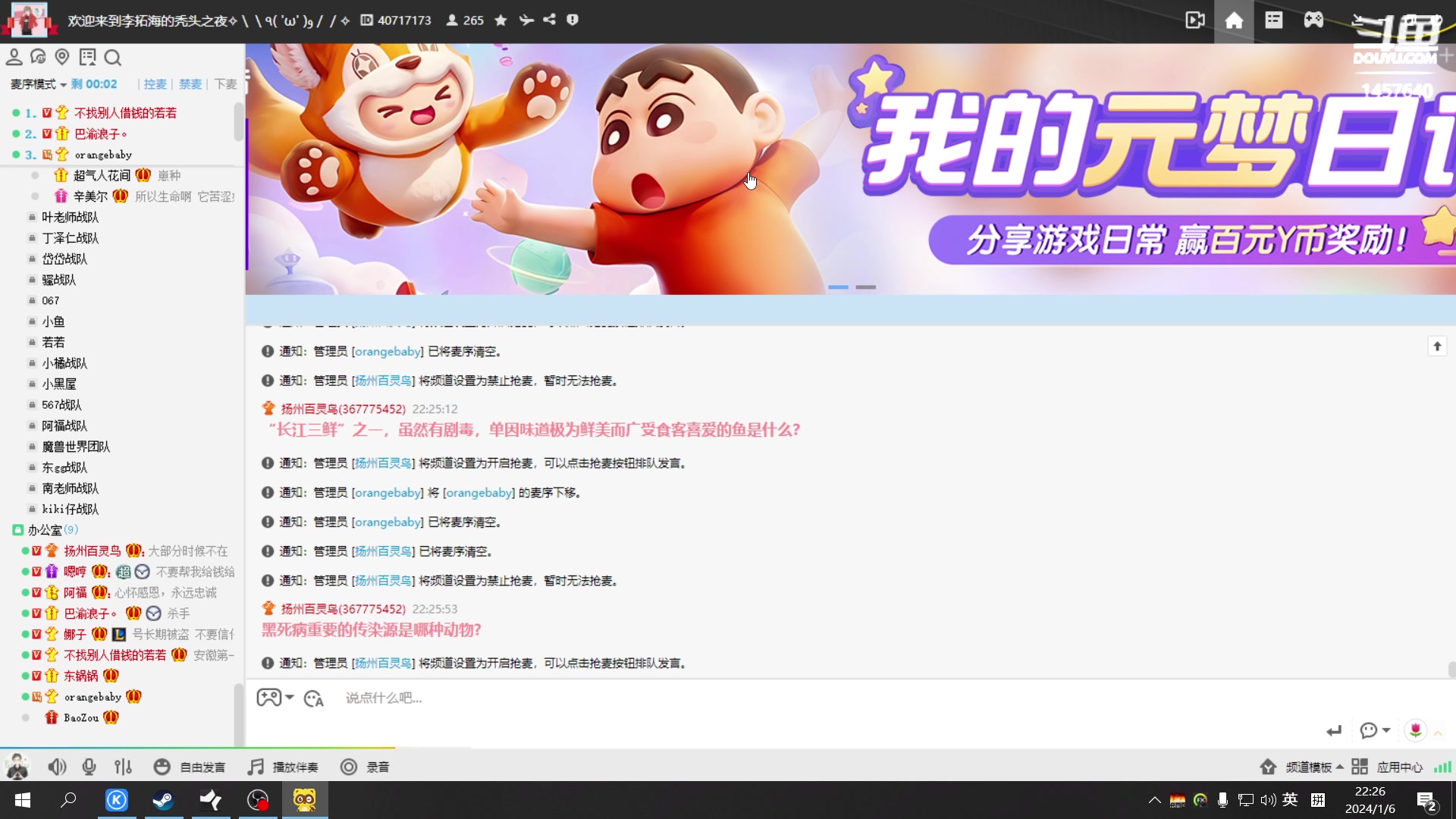Start 播放伴奏 accompaniment playback
1456x819 pixels.
(x=284, y=767)
